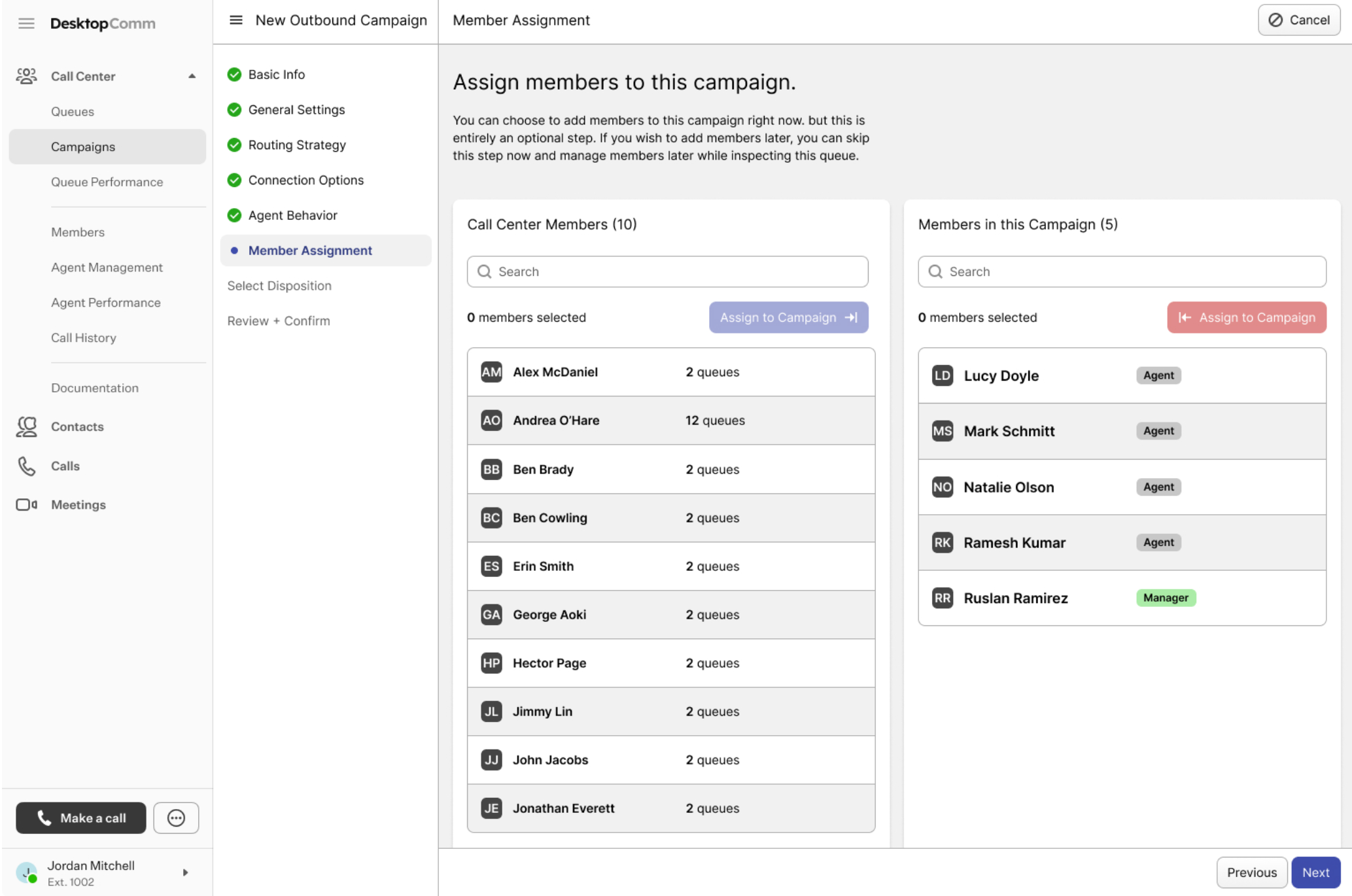1352x896 pixels.
Task: Open the chat bubble icon button
Action: (x=176, y=818)
